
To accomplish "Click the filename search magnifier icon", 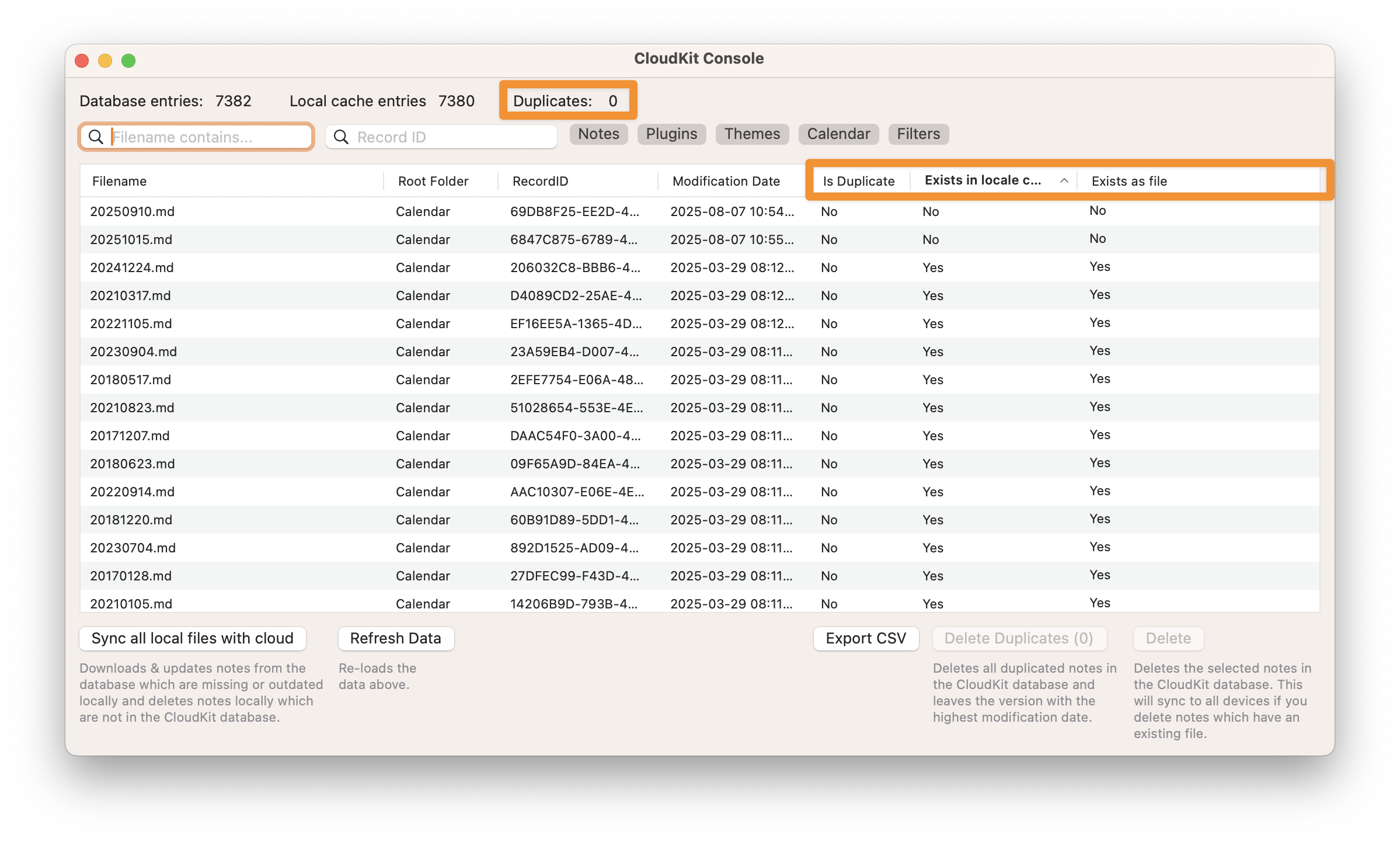I will (x=96, y=137).
